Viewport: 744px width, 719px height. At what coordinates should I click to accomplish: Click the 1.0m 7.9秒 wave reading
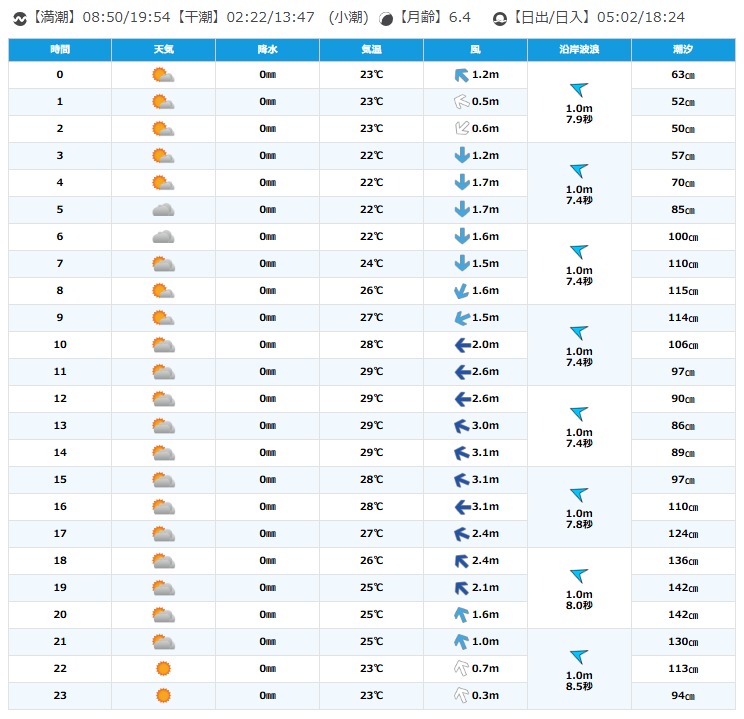click(x=579, y=114)
